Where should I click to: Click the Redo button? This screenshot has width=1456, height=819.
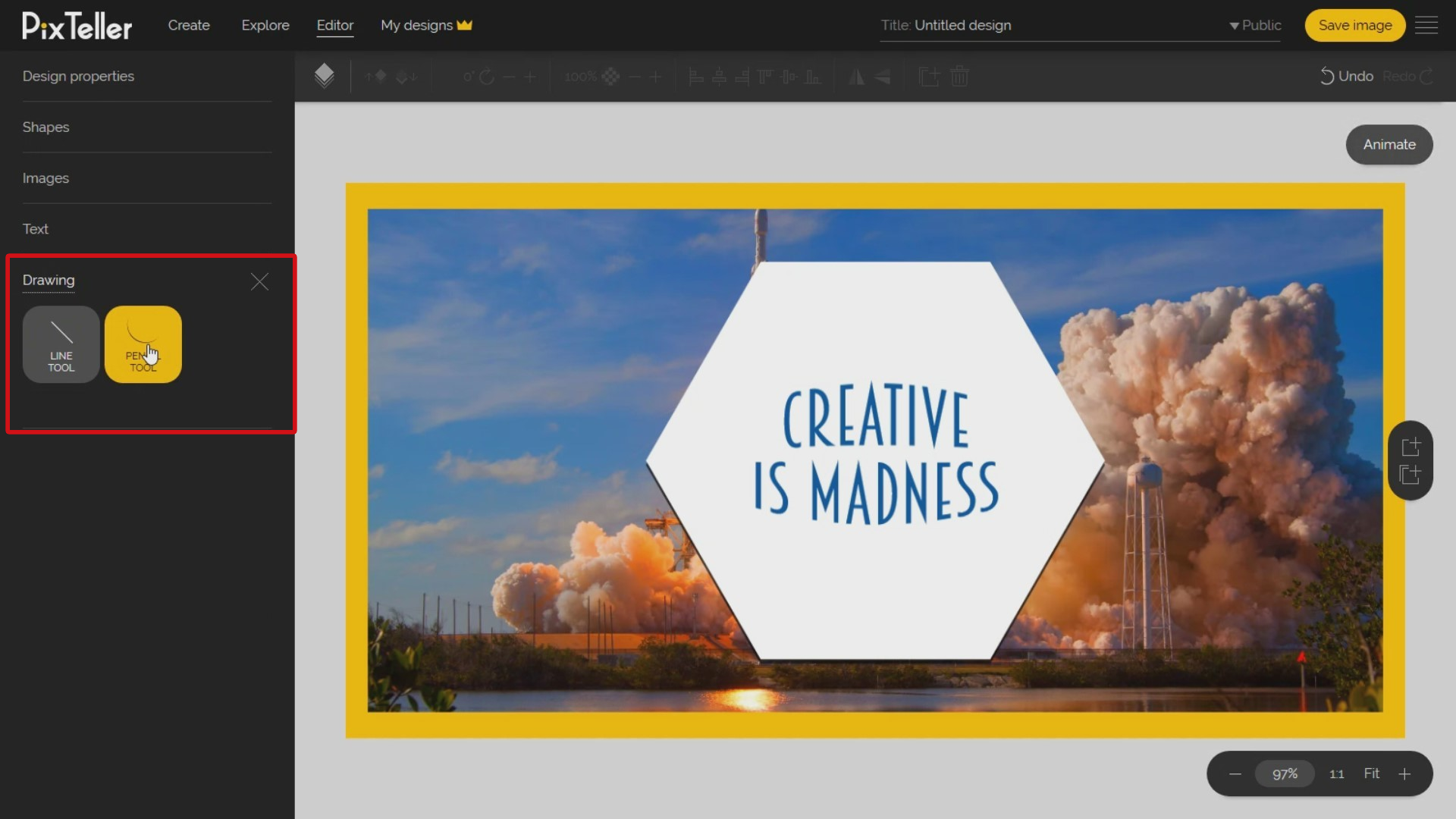pos(1407,77)
